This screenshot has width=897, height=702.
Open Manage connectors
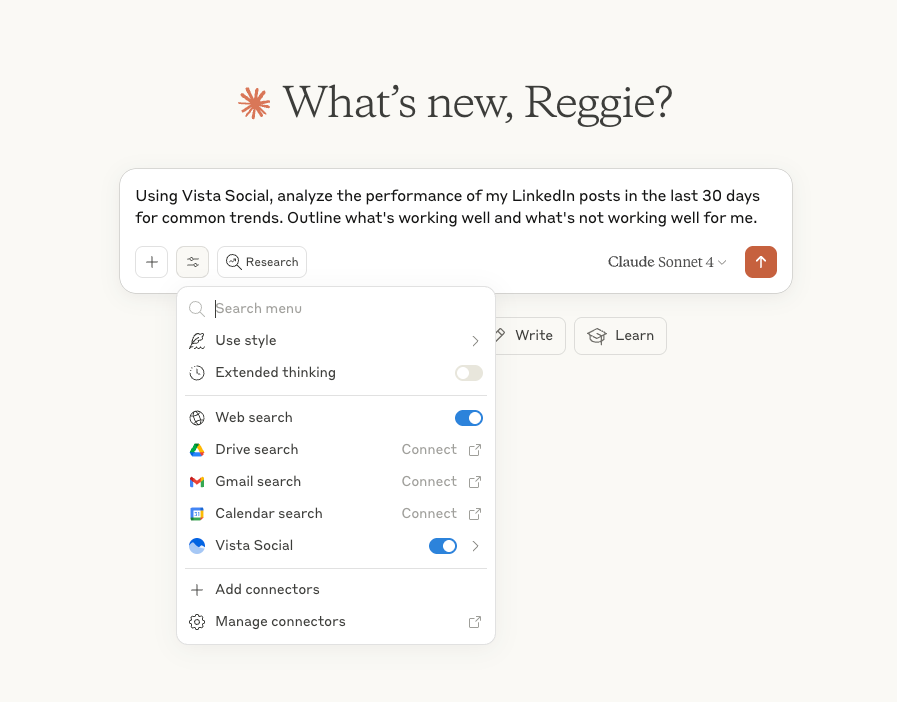(x=280, y=621)
